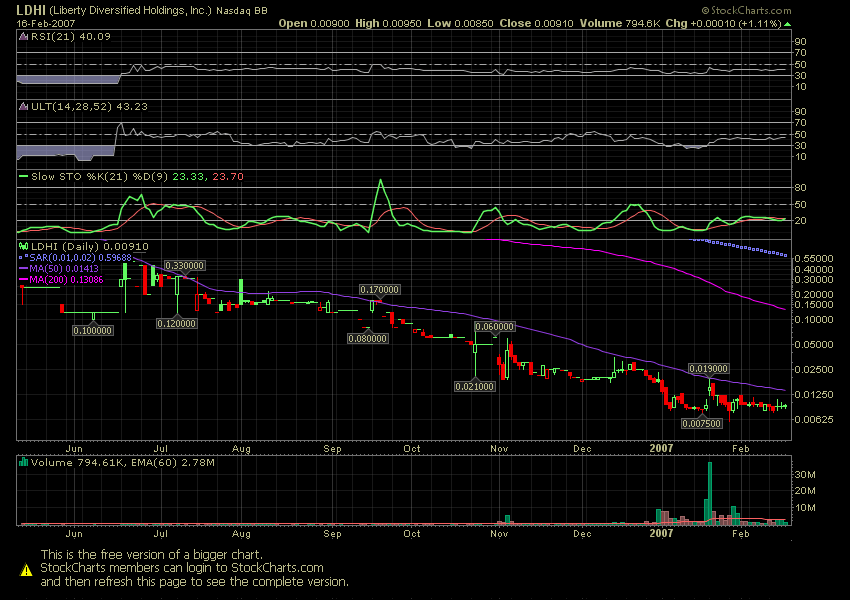The height and width of the screenshot is (600, 850).
Task: Click the ULT(14,28,52) 43.23 label
Action: 89,107
